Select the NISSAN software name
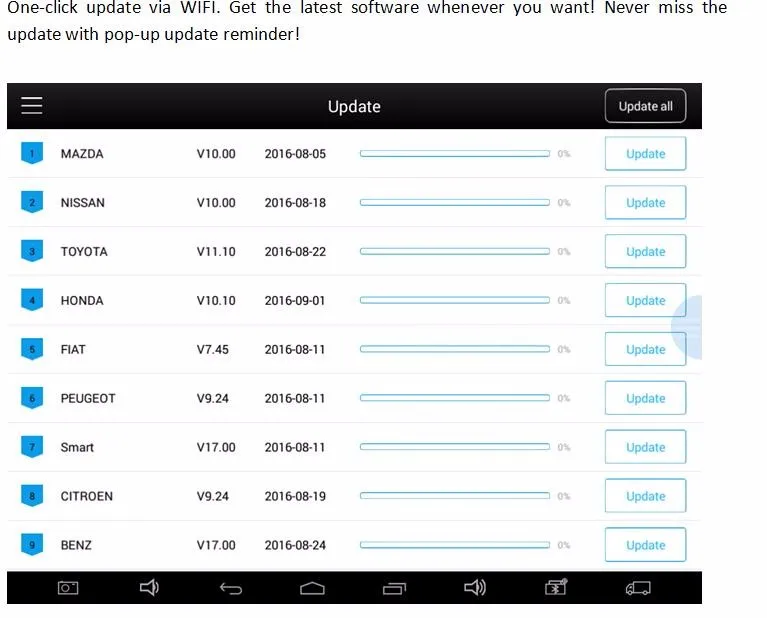This screenshot has width=767, height=618. [x=83, y=203]
